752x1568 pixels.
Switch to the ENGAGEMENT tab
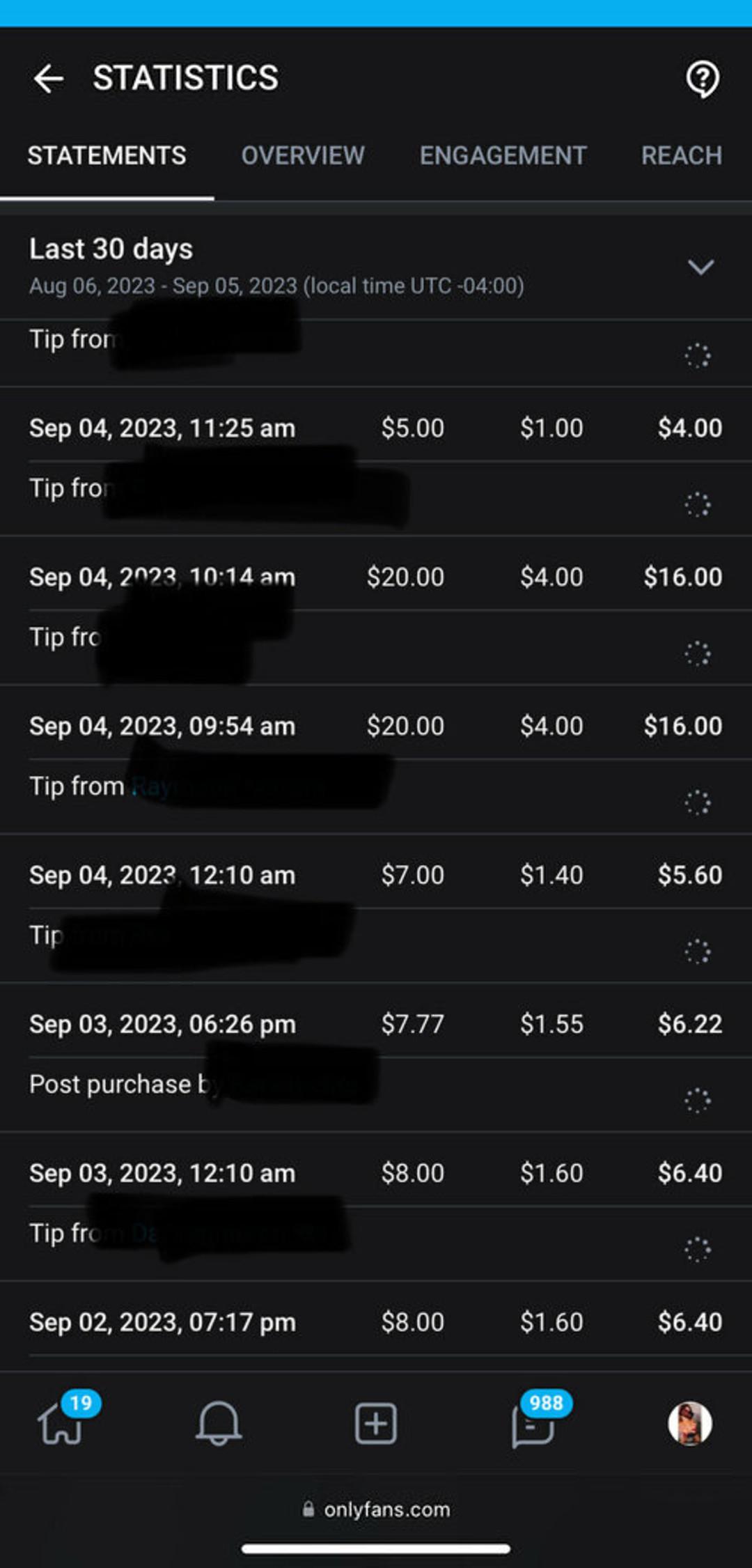coord(503,155)
